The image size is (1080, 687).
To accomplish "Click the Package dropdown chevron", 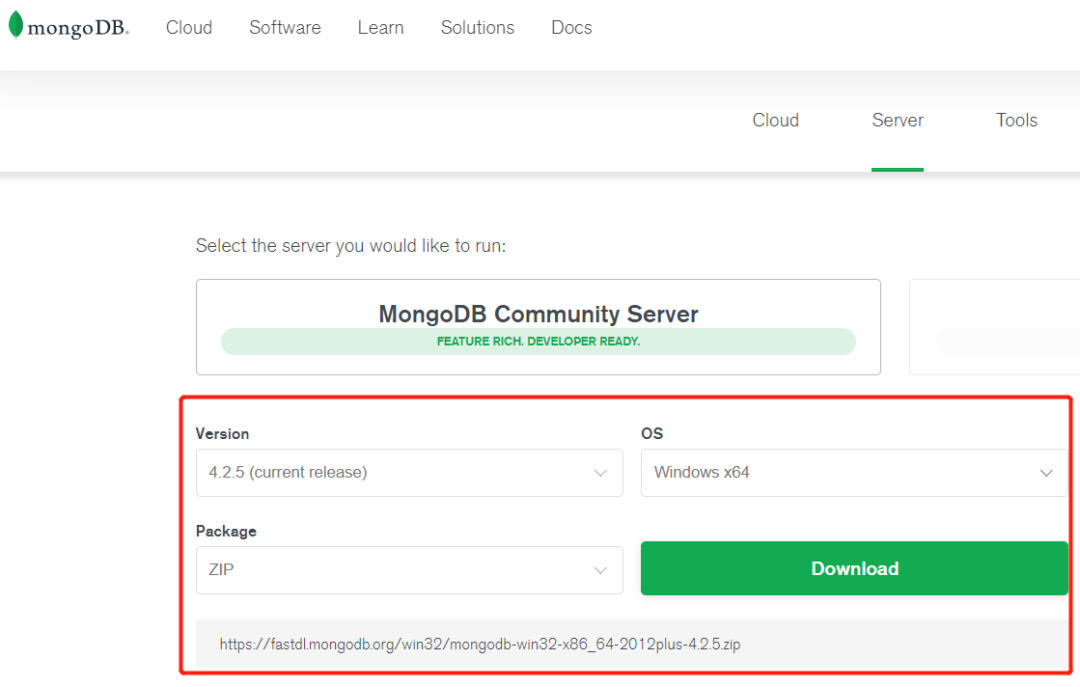I will pos(600,571).
